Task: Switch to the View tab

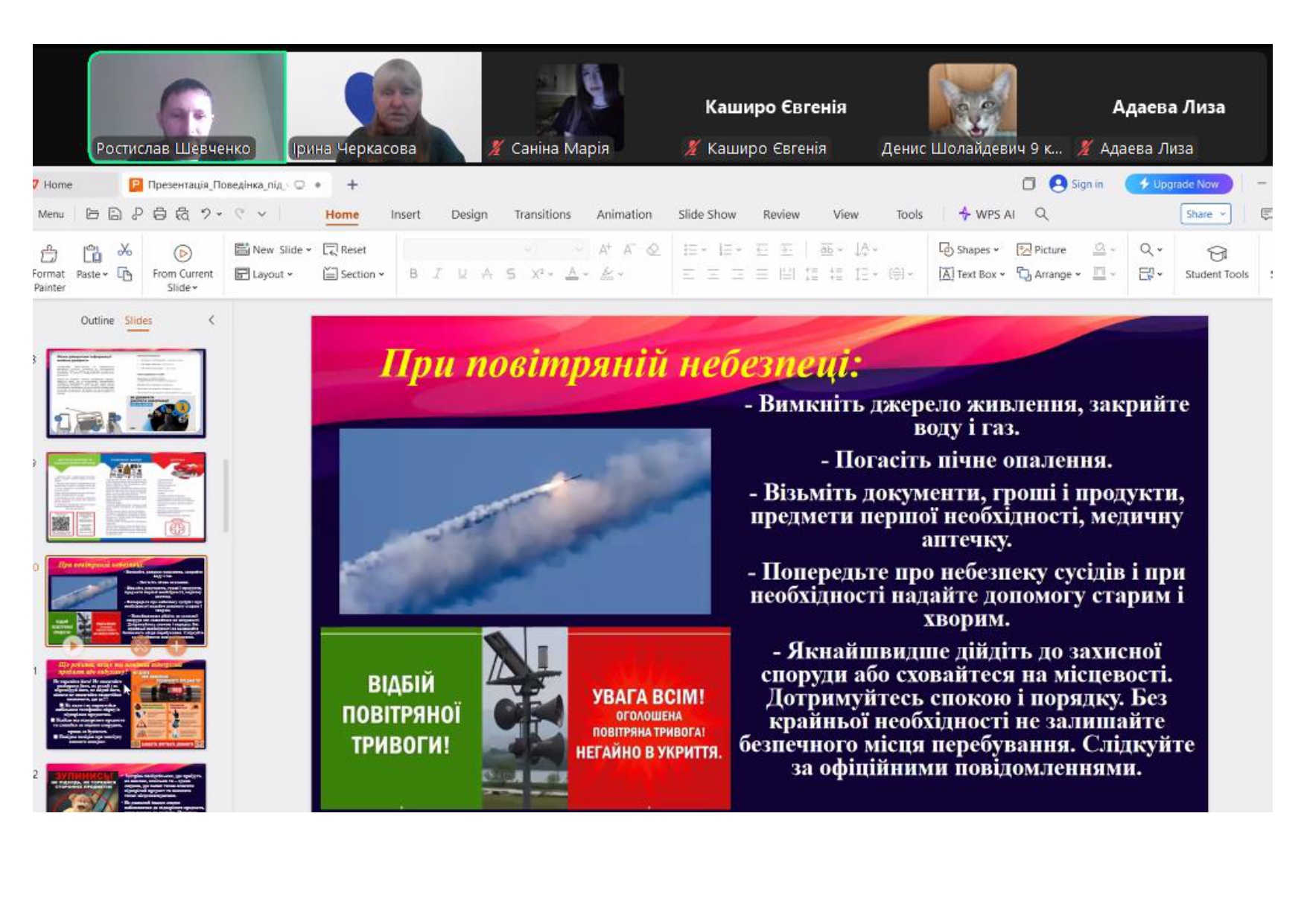Action: click(x=845, y=214)
